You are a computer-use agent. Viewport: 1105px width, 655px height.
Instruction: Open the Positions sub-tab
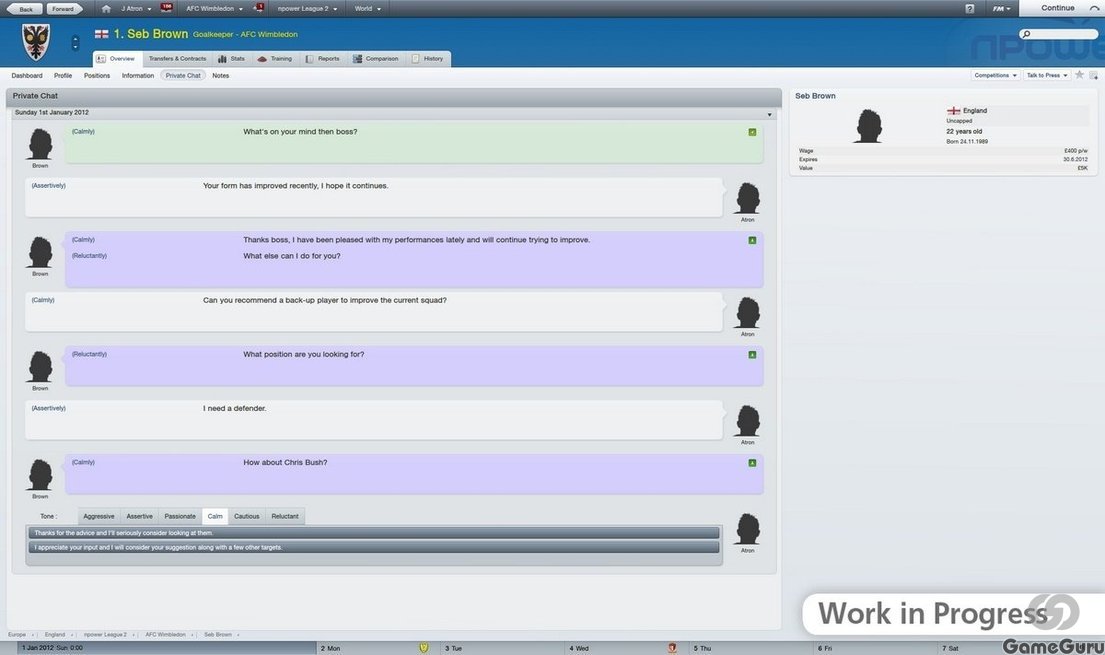97,75
